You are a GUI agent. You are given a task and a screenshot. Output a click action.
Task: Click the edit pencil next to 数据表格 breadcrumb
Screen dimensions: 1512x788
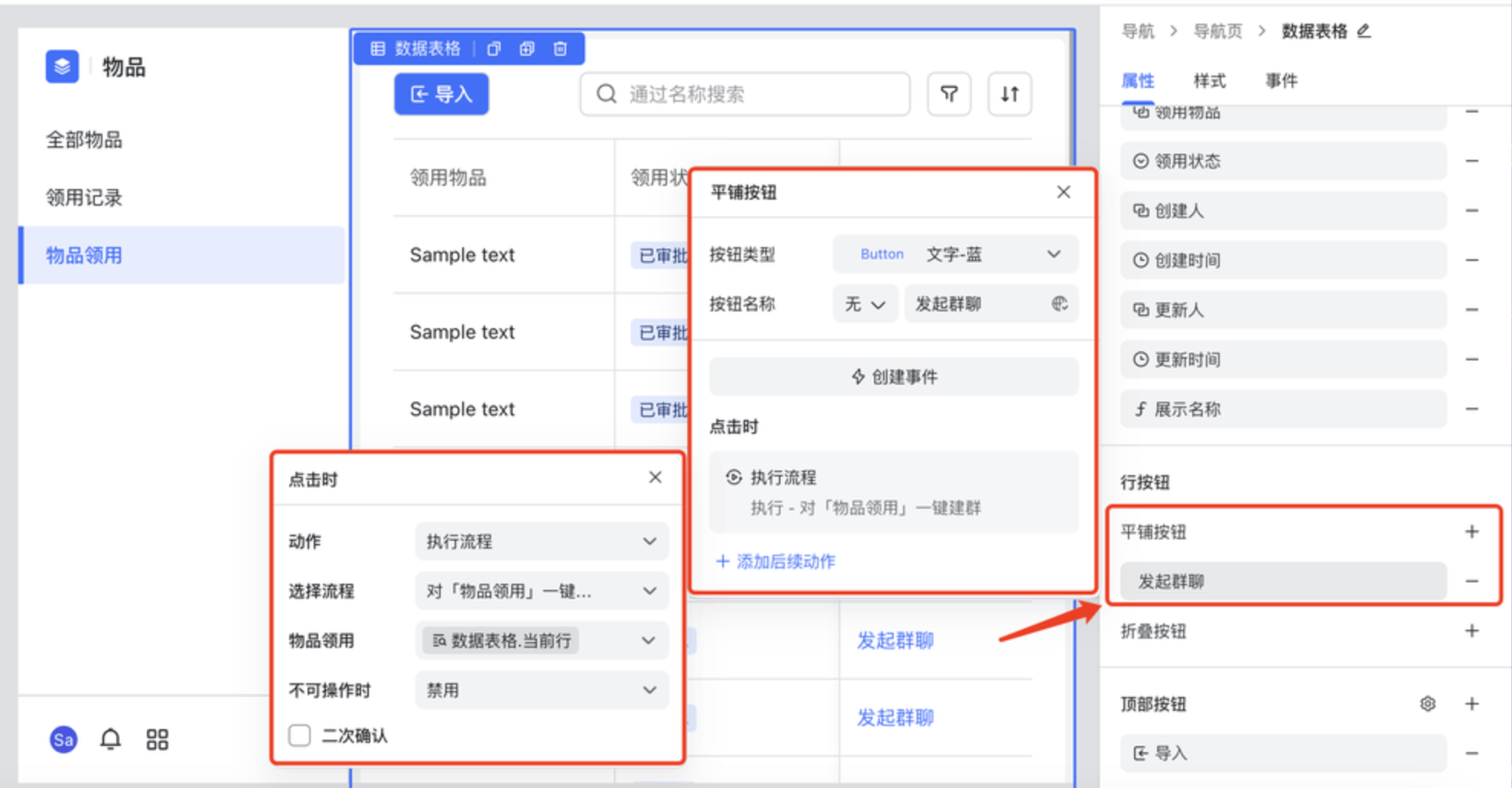(x=1364, y=31)
